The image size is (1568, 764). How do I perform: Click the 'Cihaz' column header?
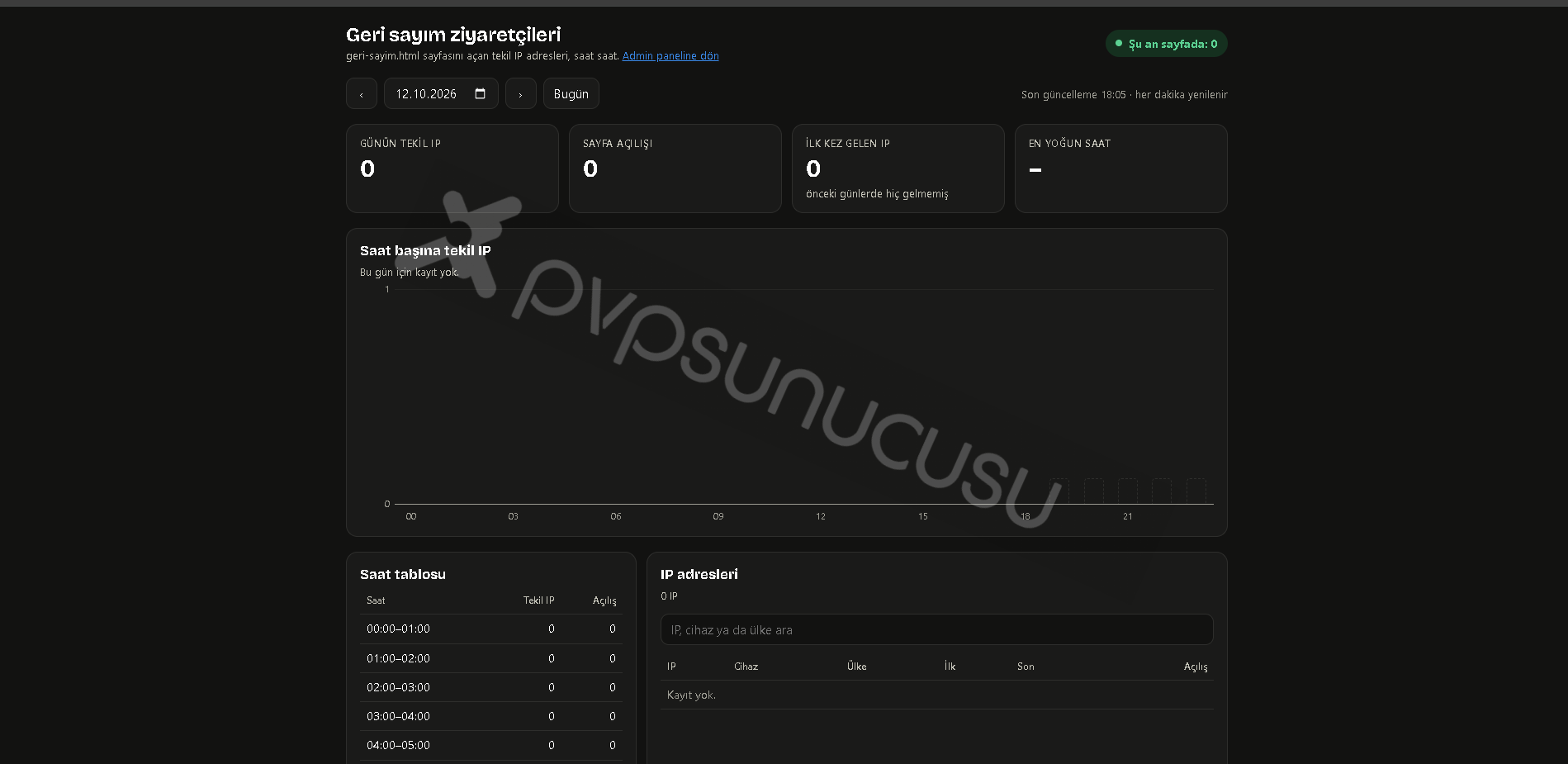coord(746,667)
